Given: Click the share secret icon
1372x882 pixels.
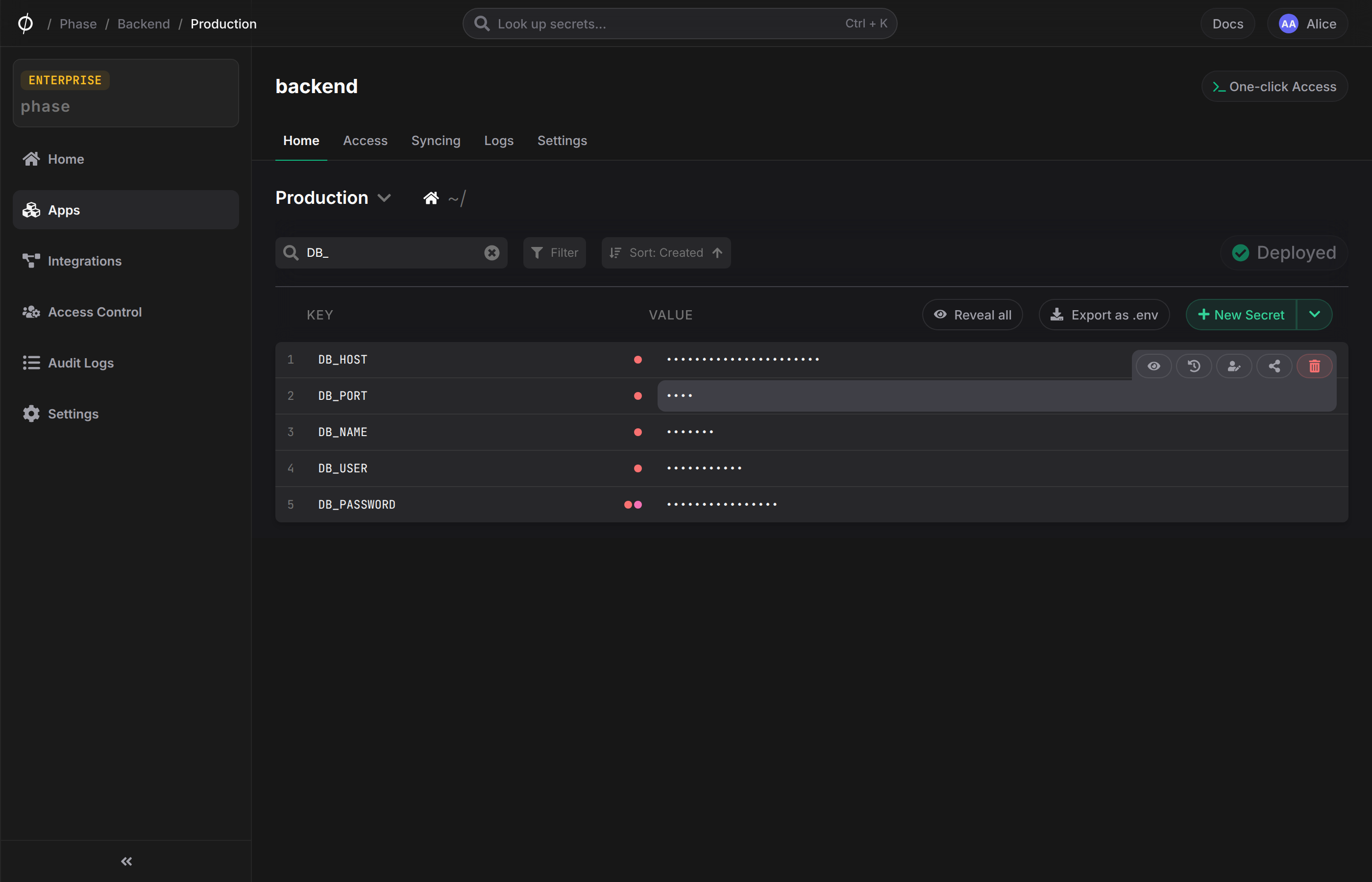Looking at the screenshot, I should 1274,366.
